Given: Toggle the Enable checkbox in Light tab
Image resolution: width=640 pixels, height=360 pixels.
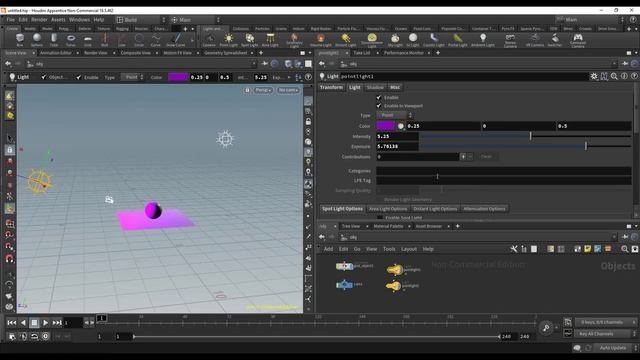Looking at the screenshot, I should (x=379, y=97).
